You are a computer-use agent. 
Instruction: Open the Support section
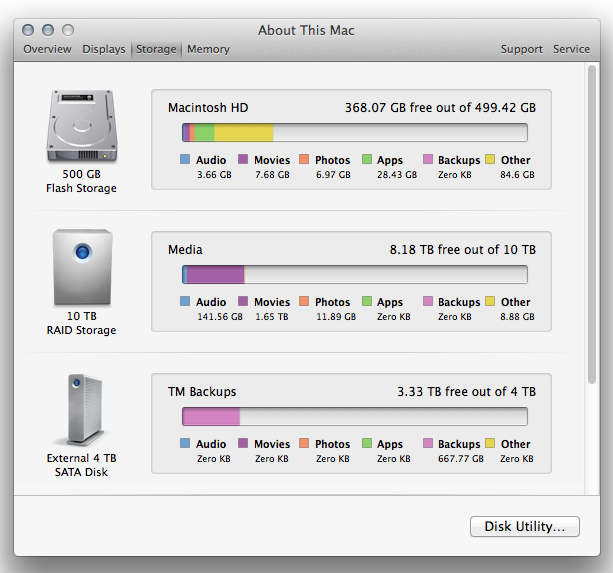pos(522,49)
